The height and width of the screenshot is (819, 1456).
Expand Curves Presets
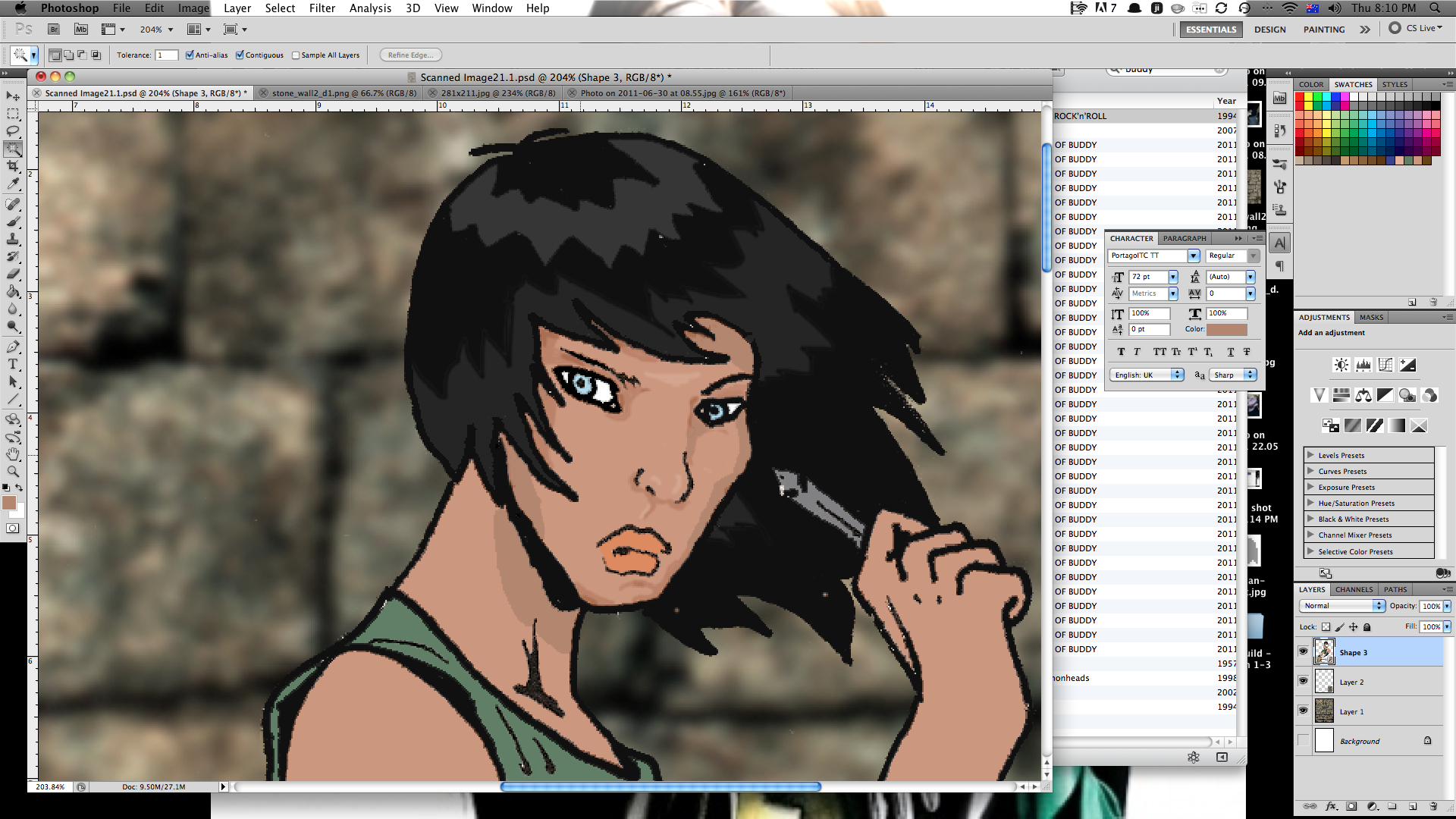coord(1310,471)
